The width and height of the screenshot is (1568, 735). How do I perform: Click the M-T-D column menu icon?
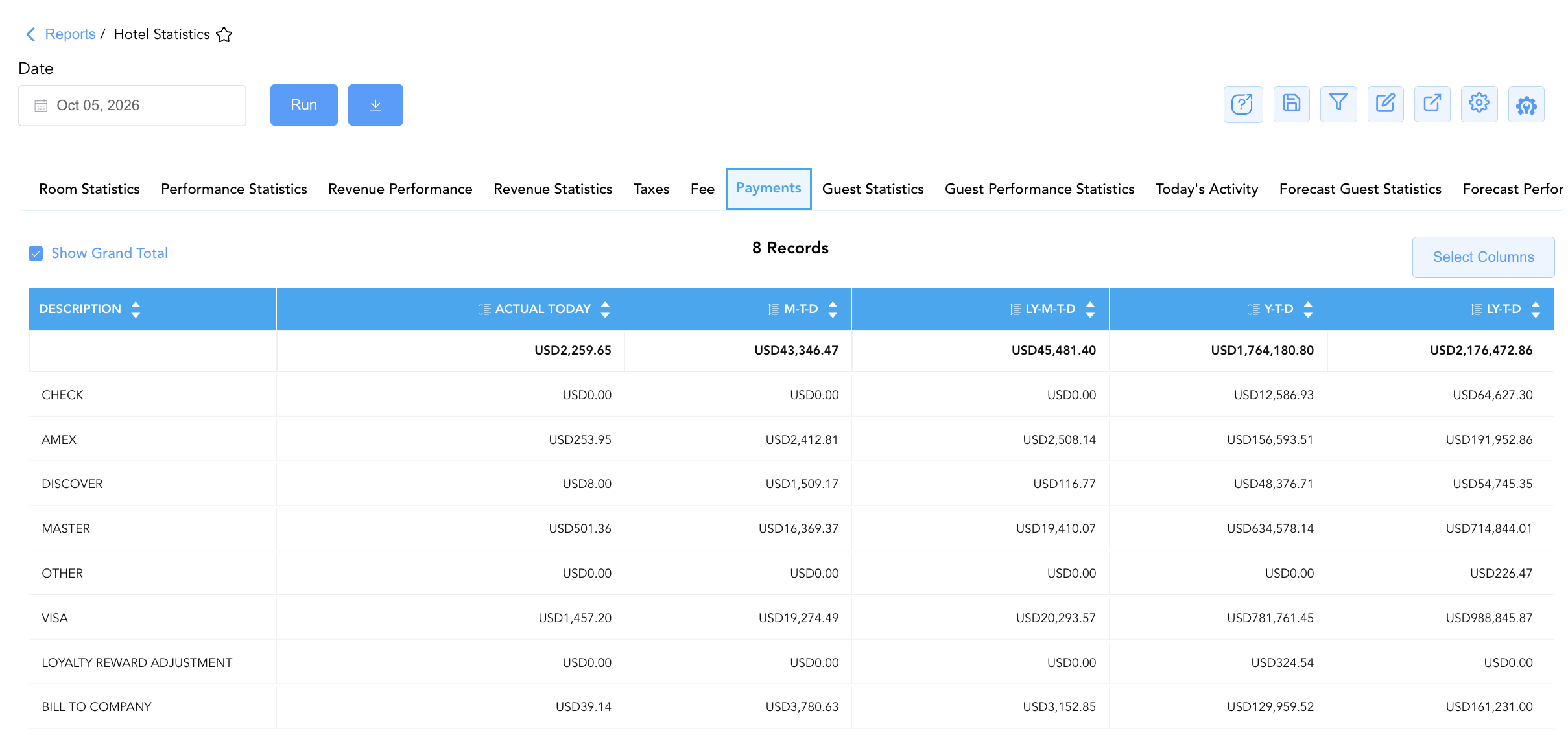[773, 309]
